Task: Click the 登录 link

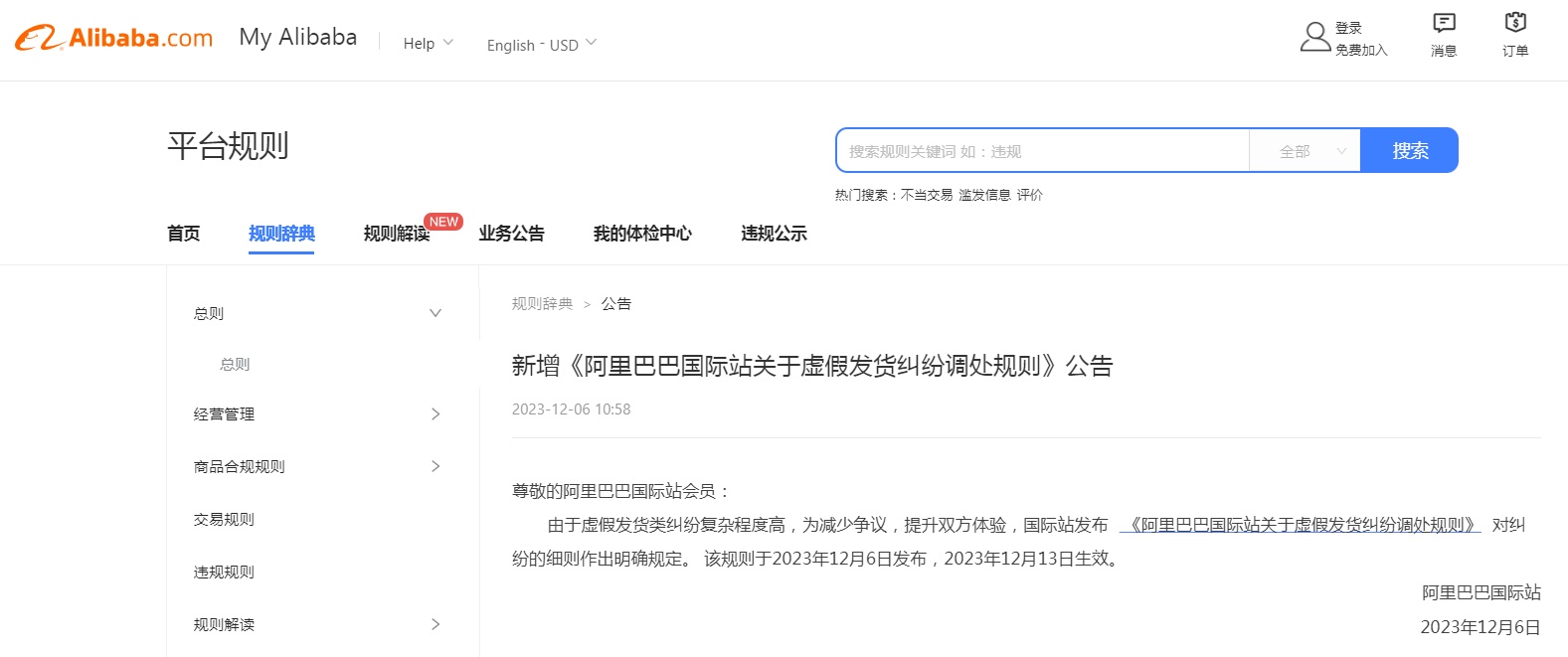Action: tap(1348, 28)
